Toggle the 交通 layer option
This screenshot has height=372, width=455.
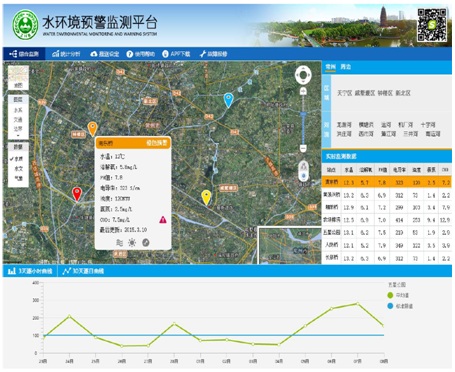18,119
